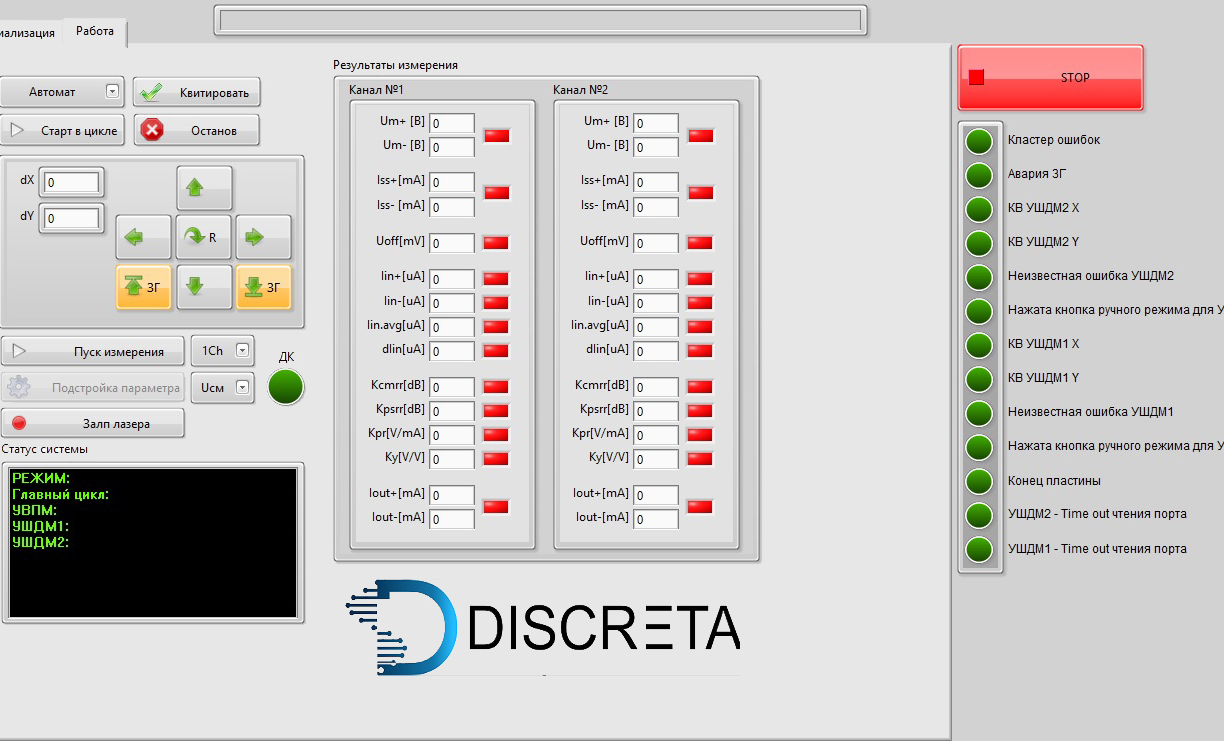Toggle the Кластер ошибок indicator

[x=979, y=141]
